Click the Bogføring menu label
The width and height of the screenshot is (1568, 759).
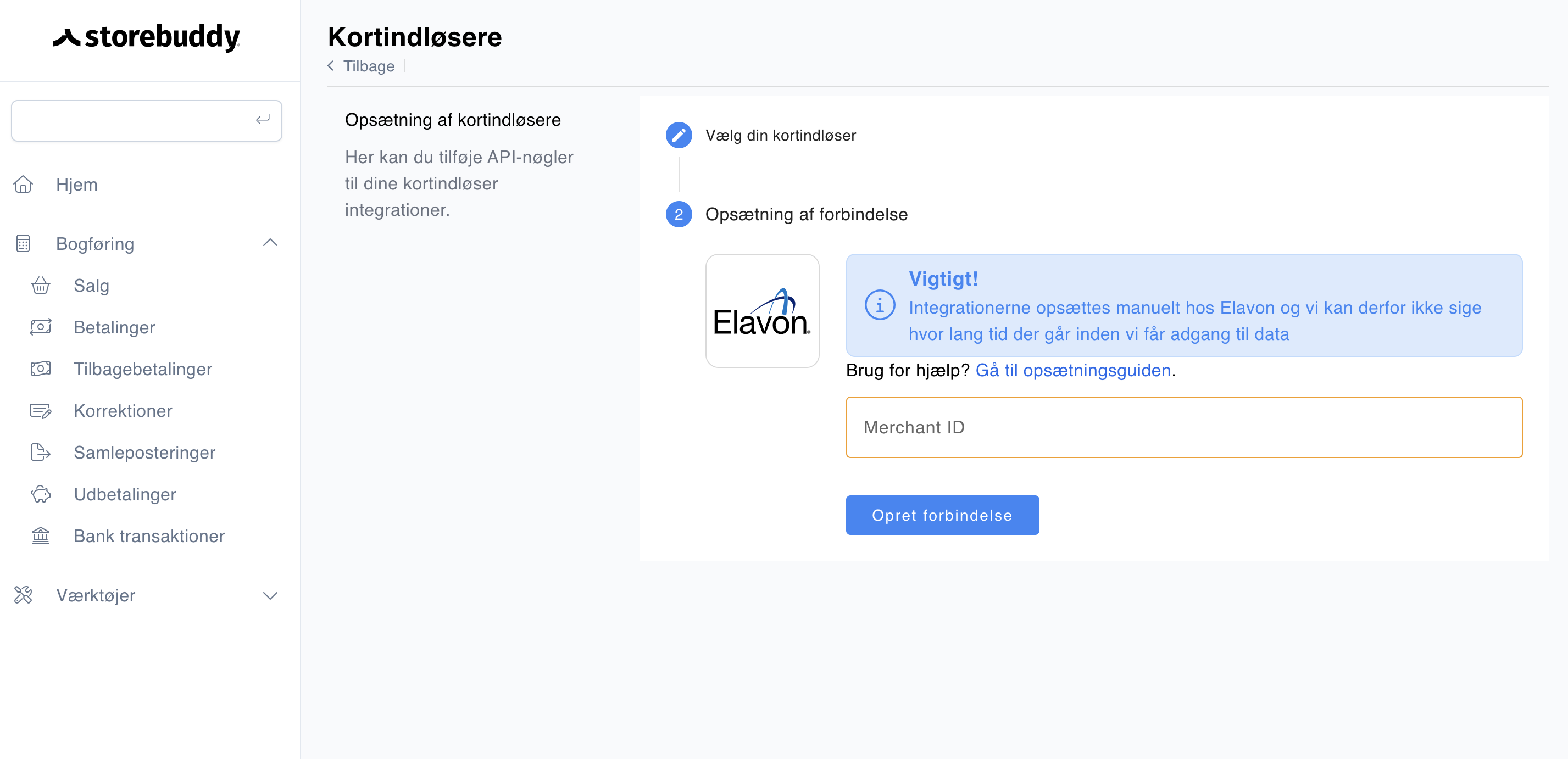pos(95,244)
